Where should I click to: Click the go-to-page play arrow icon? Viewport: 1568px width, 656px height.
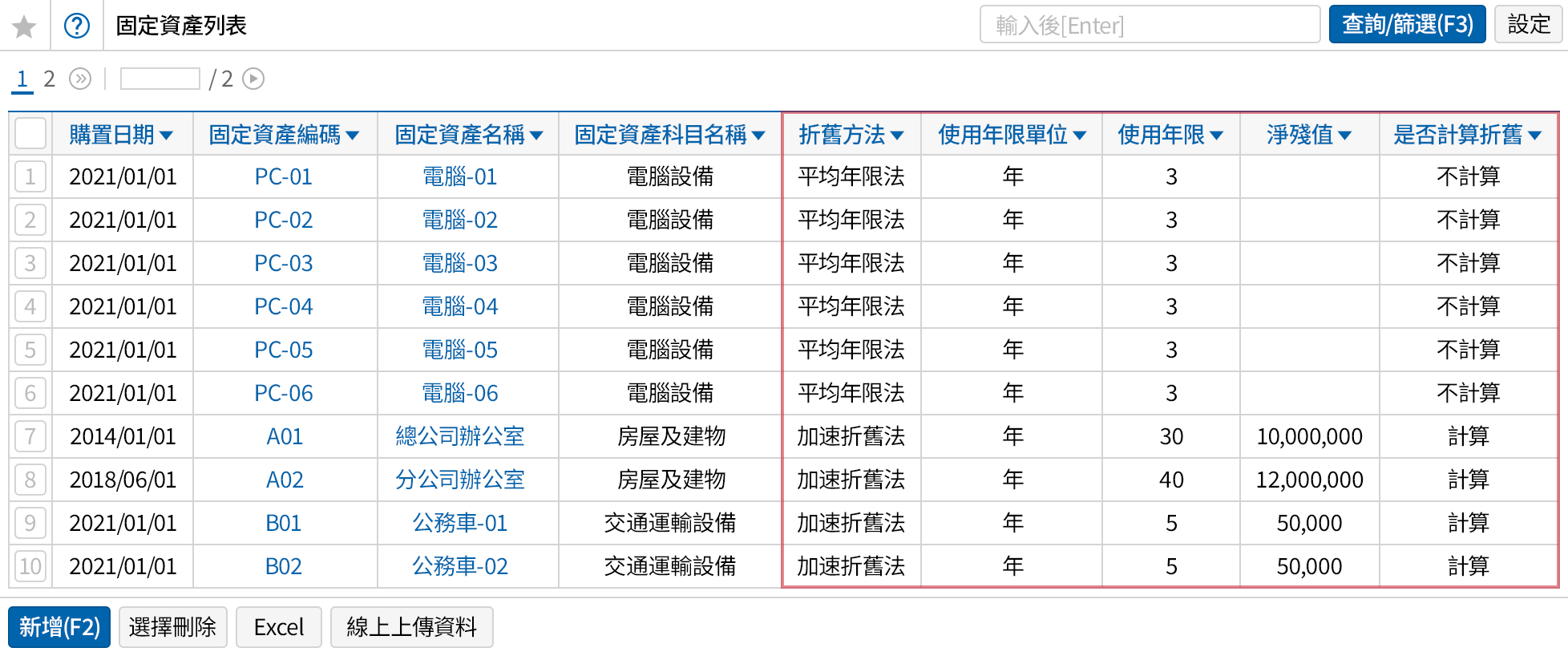[x=253, y=79]
